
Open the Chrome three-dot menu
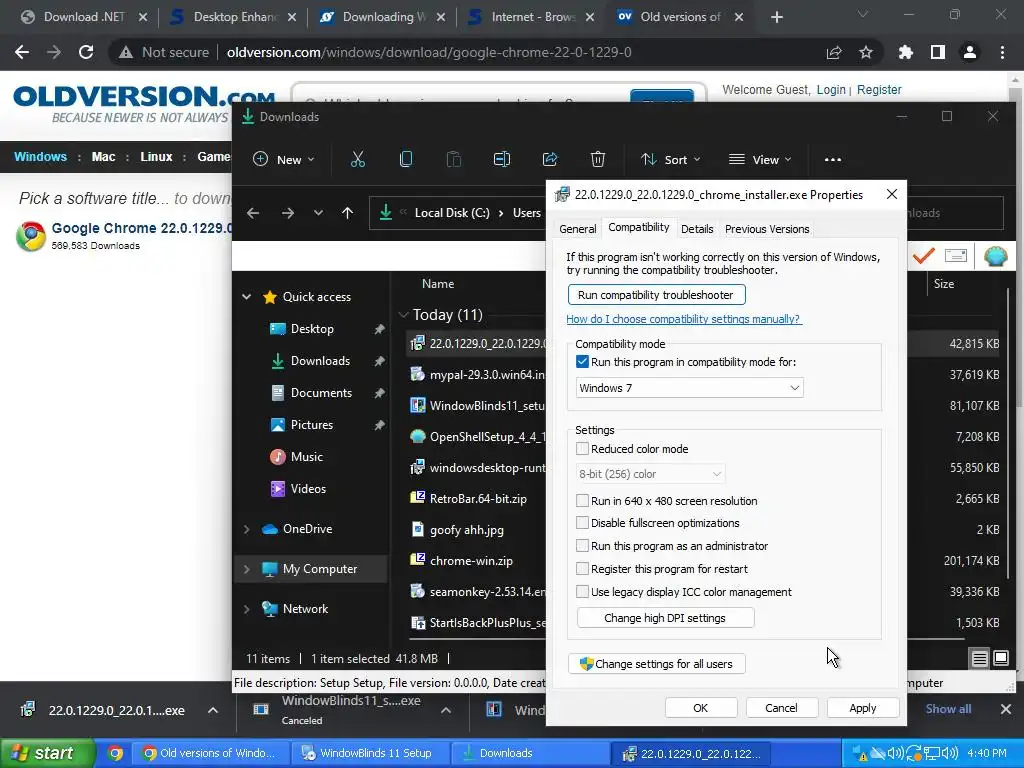click(x=1002, y=52)
